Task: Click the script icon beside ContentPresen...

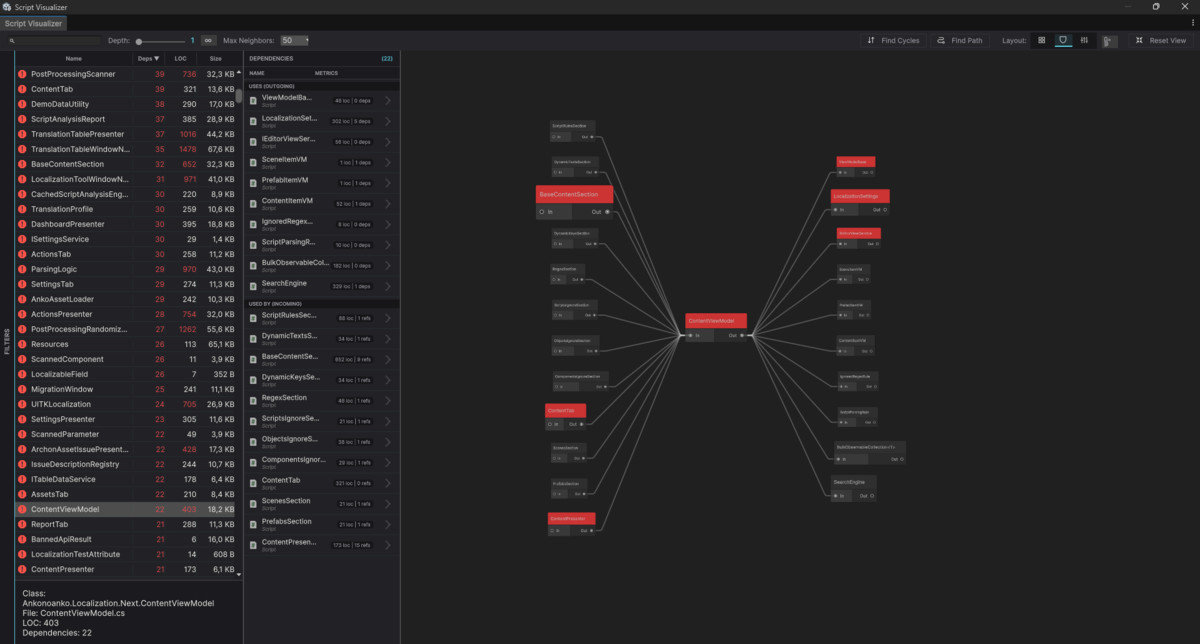Action: coord(253,545)
